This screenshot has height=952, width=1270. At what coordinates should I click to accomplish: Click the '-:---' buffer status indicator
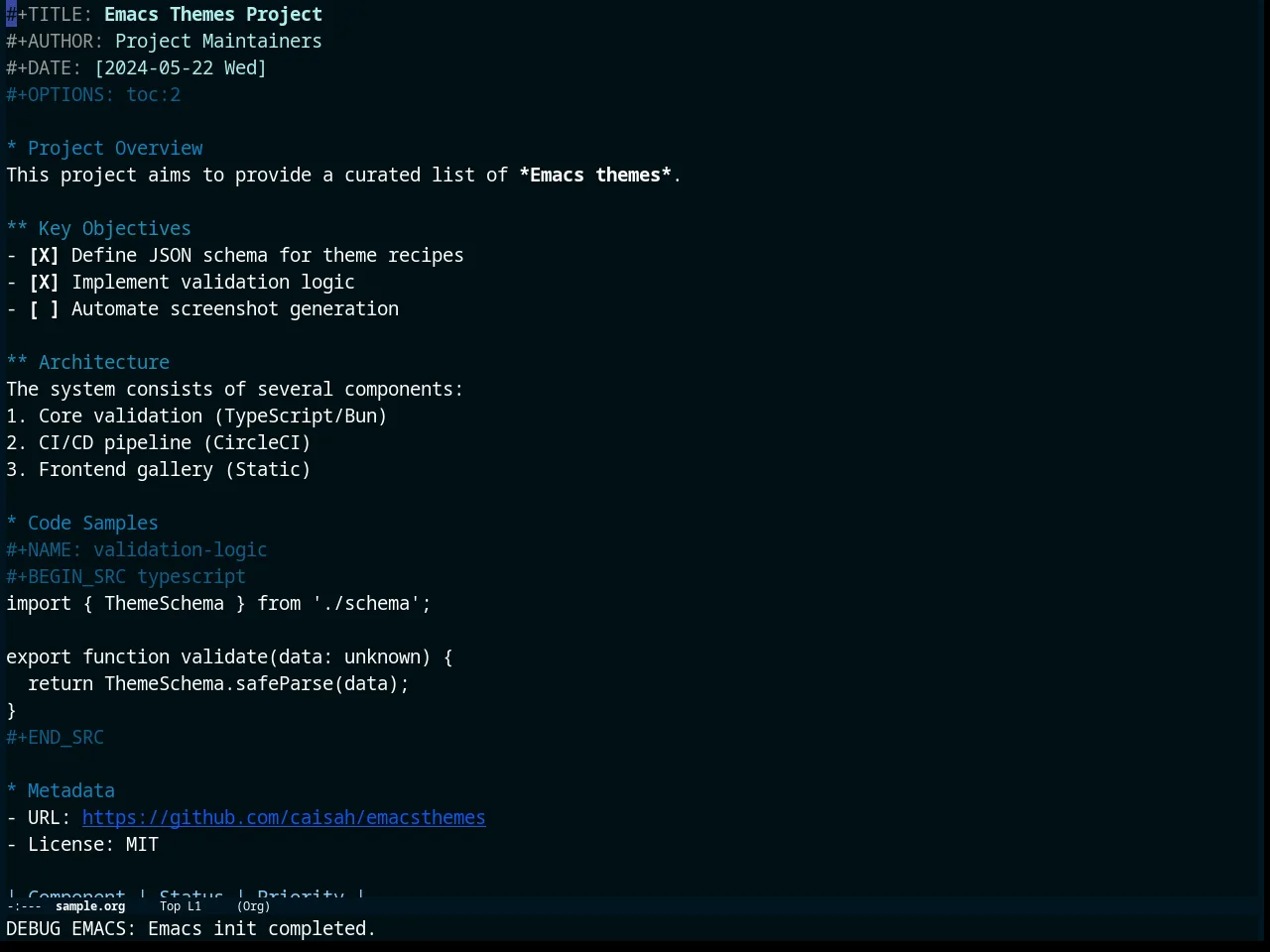click(x=24, y=906)
